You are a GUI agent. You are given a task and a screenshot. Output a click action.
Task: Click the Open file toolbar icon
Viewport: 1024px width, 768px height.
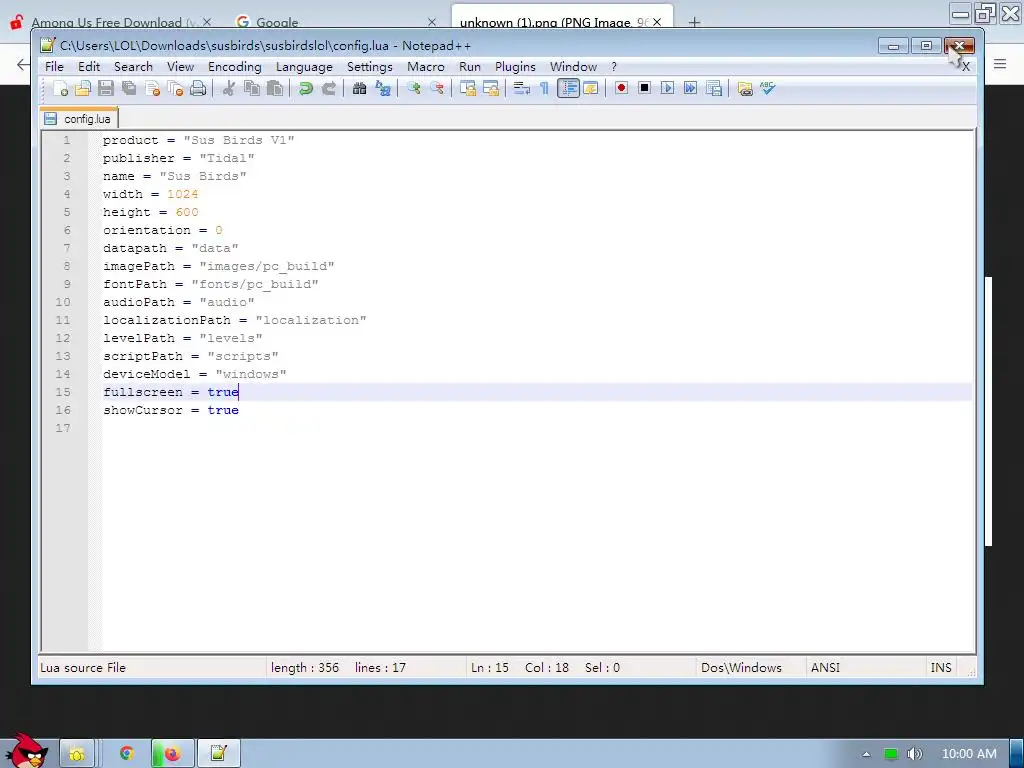[x=83, y=88]
